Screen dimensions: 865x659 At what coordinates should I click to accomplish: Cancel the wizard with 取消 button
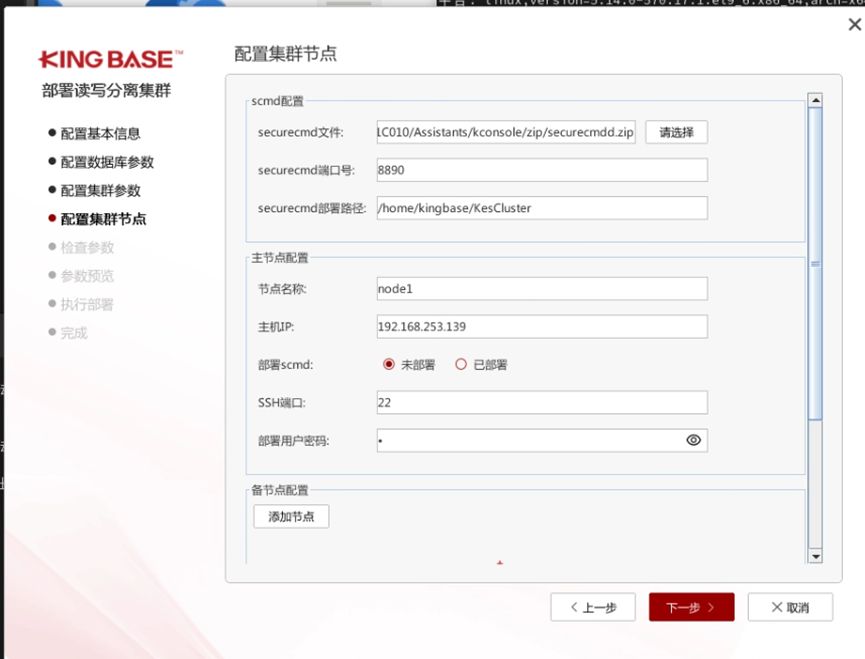click(790, 607)
